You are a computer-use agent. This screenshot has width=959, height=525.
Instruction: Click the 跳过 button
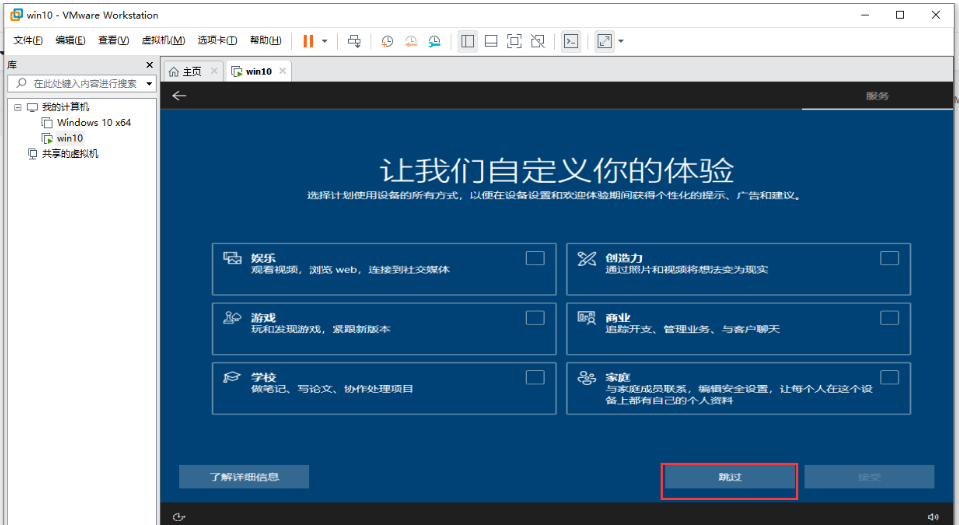[x=730, y=477]
